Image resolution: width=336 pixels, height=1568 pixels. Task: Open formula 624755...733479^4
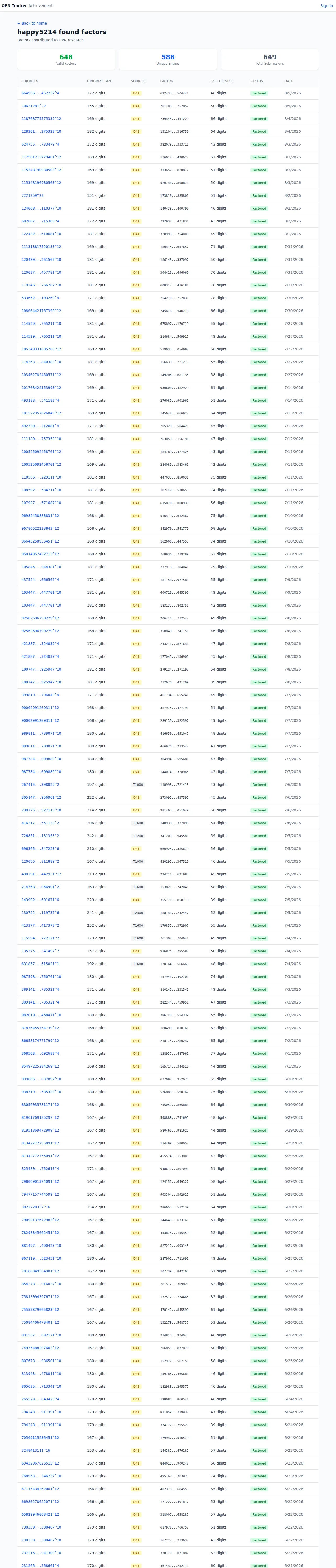click(x=40, y=144)
